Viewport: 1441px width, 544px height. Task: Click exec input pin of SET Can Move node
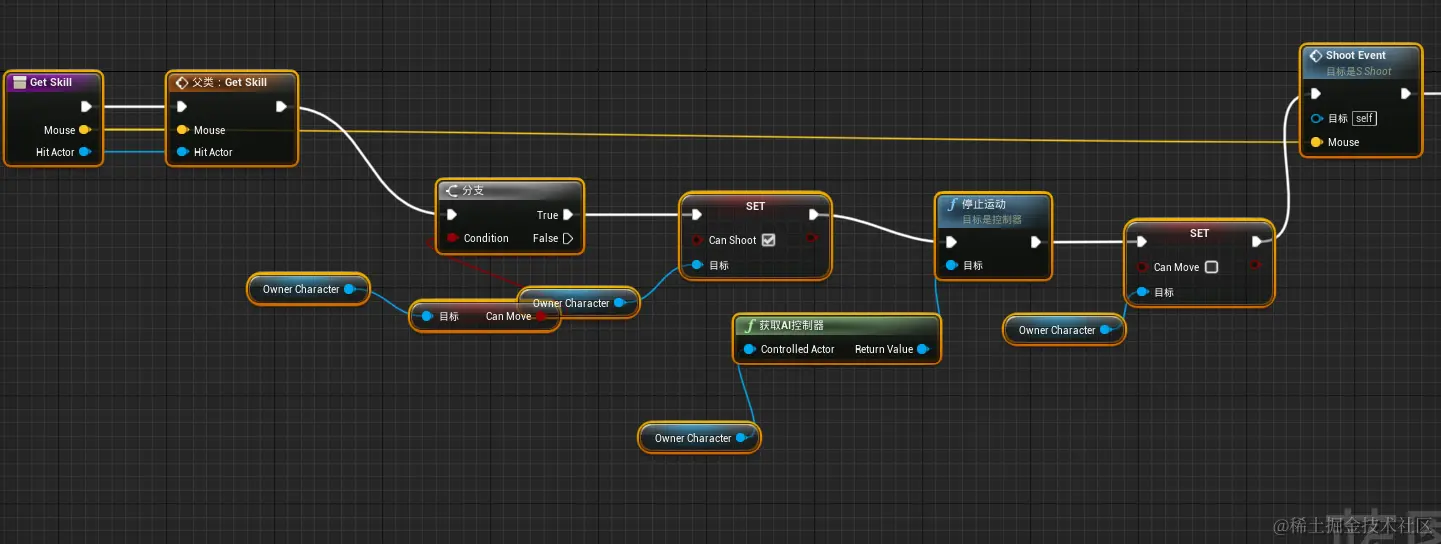tap(1141, 241)
